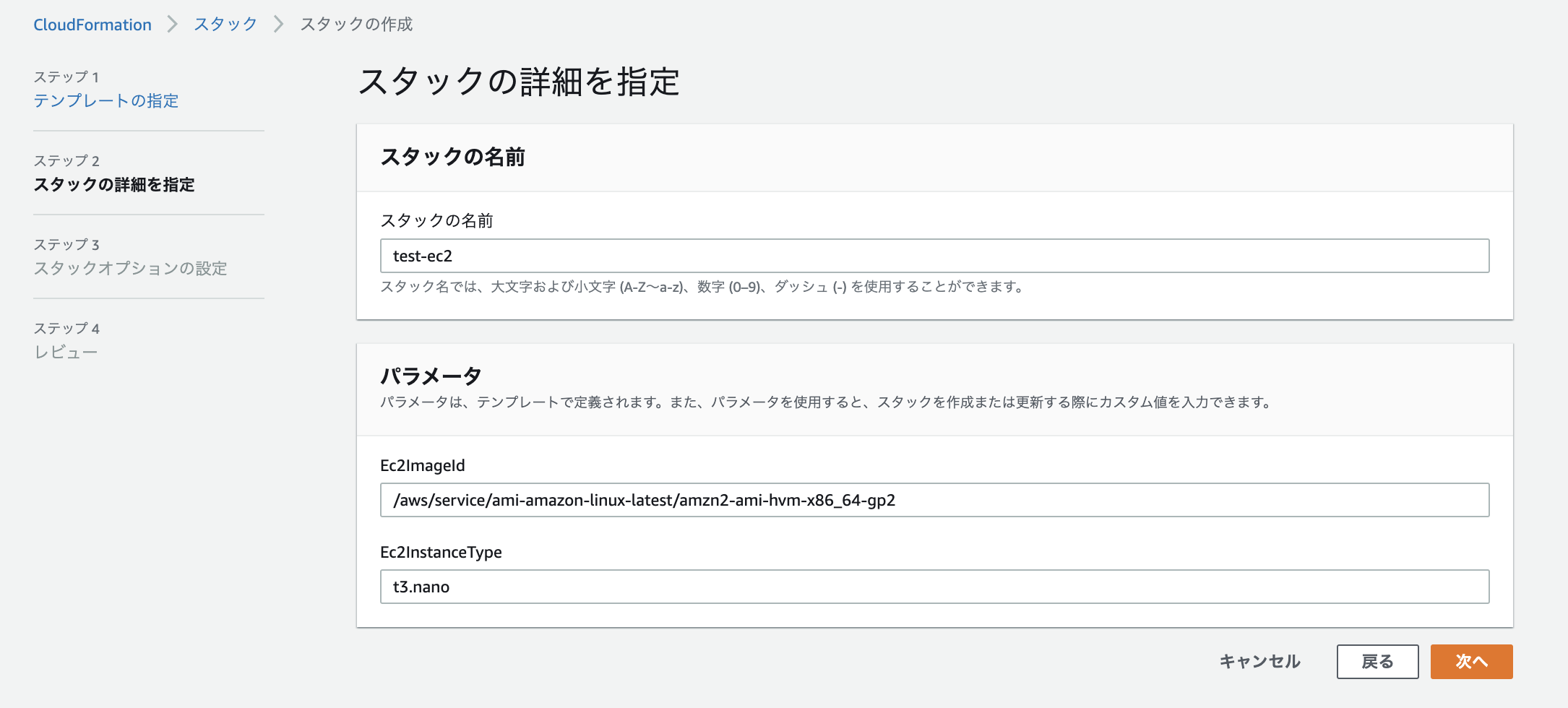The width and height of the screenshot is (1568, 708).
Task: Click the first breadcrumb chevron separator
Action: (172, 25)
